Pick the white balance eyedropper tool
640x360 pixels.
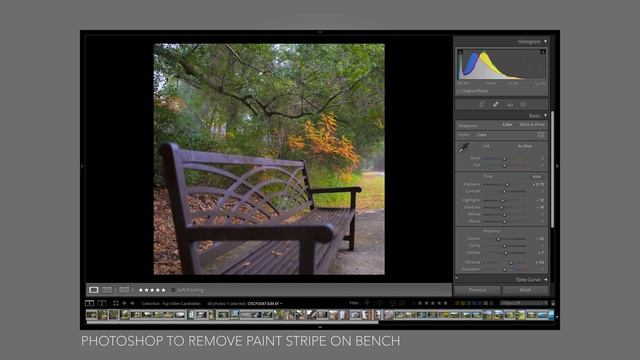464,148
